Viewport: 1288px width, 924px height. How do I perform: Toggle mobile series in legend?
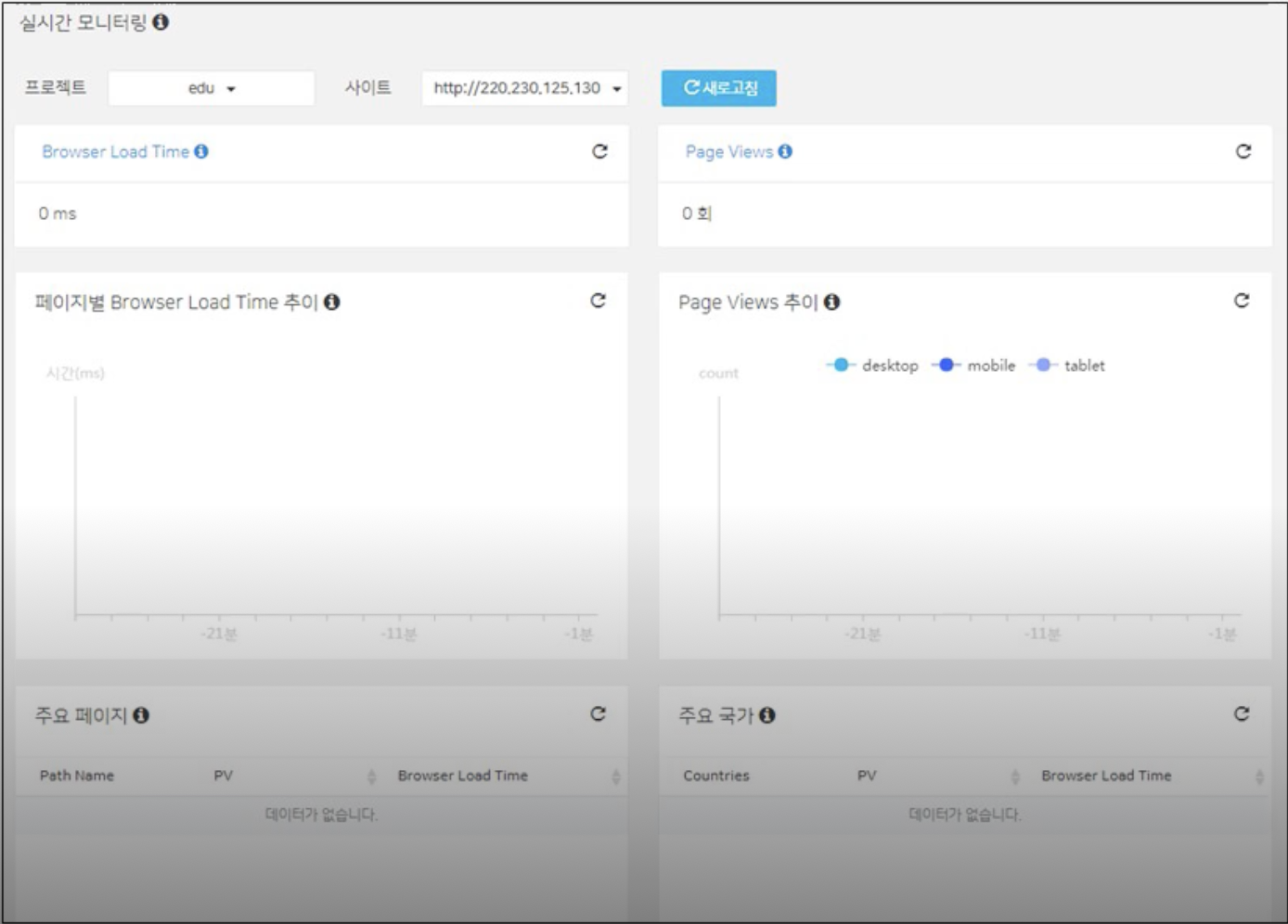974,366
